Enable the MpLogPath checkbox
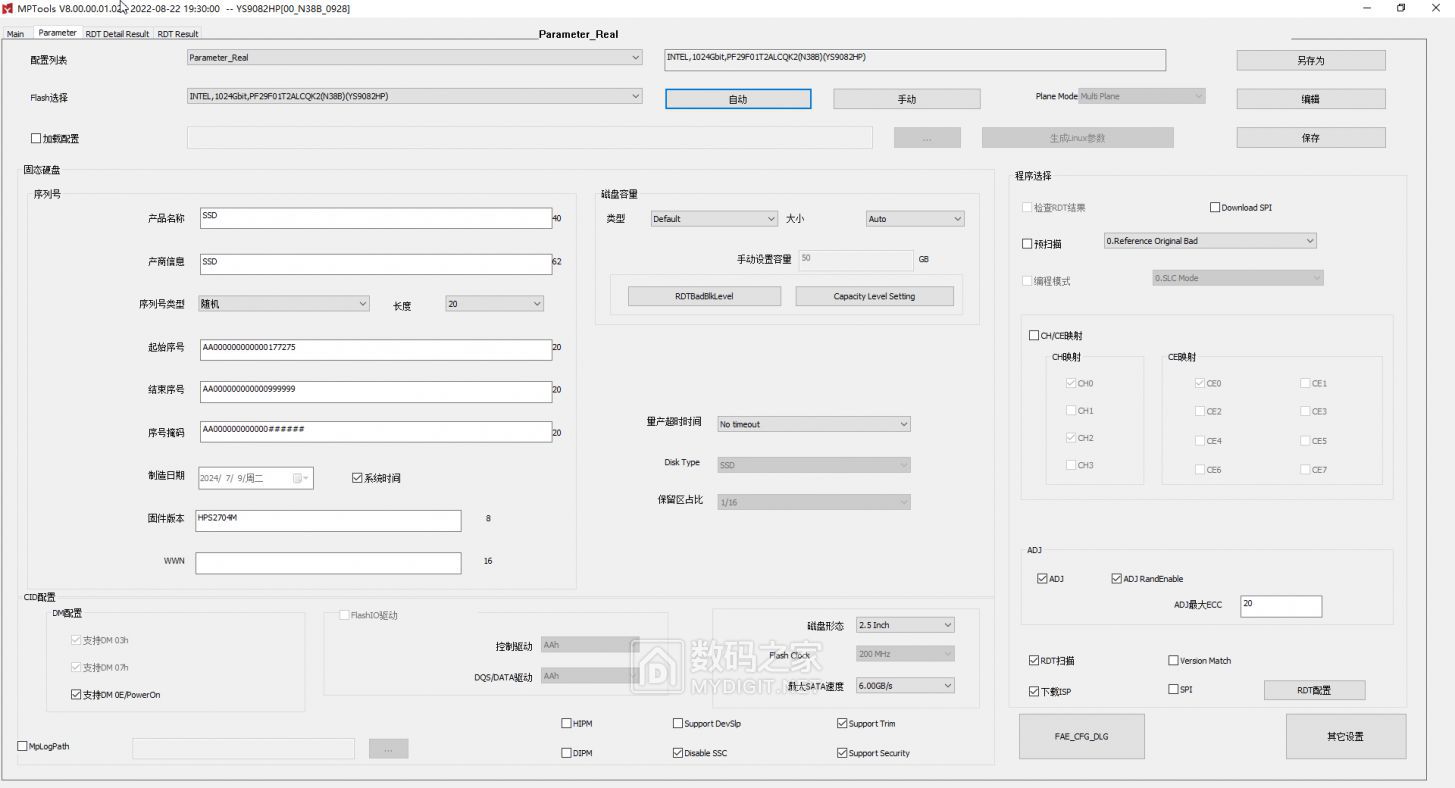 point(23,746)
